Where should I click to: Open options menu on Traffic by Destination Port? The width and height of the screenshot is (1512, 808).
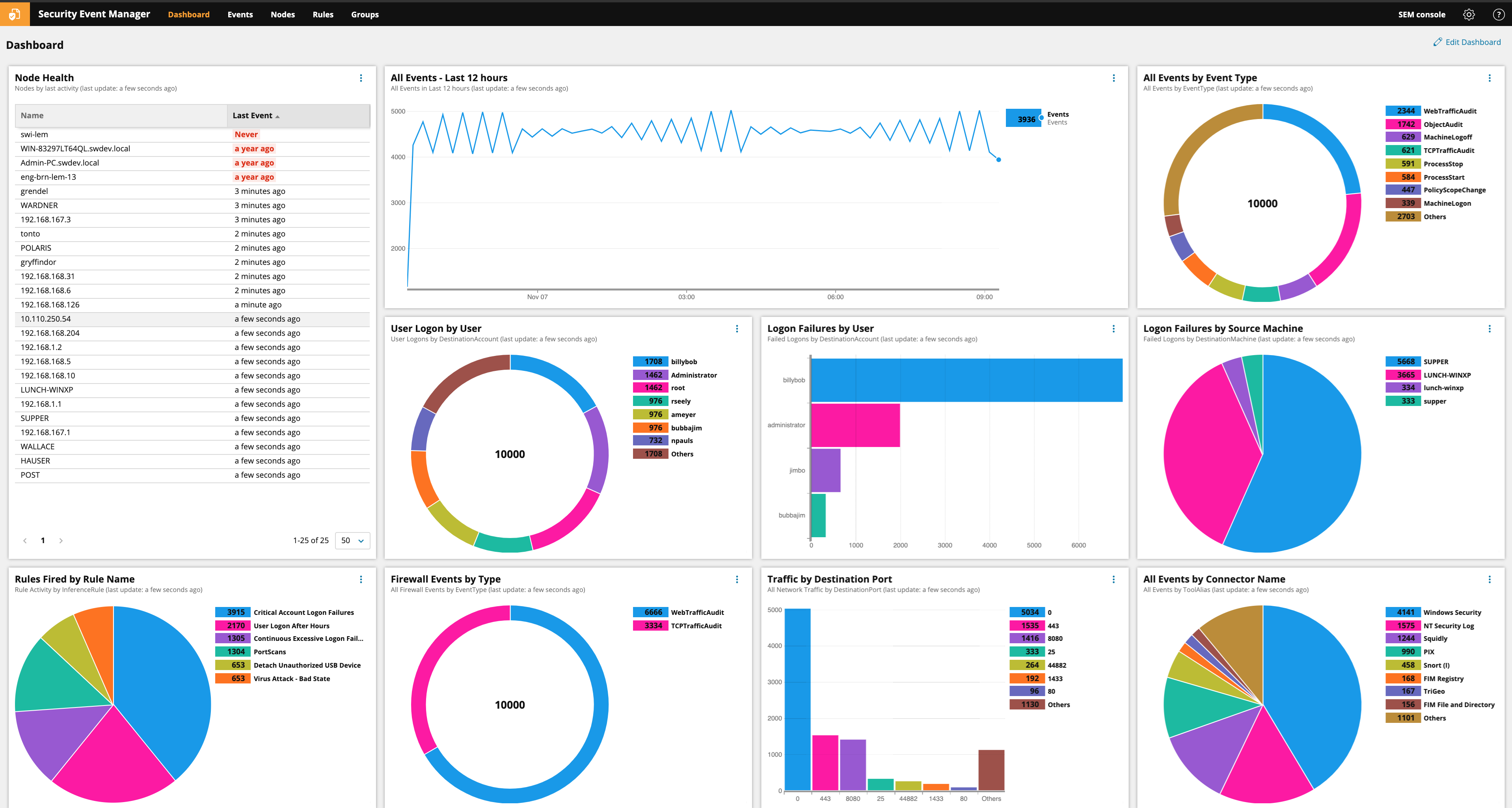tap(1114, 579)
